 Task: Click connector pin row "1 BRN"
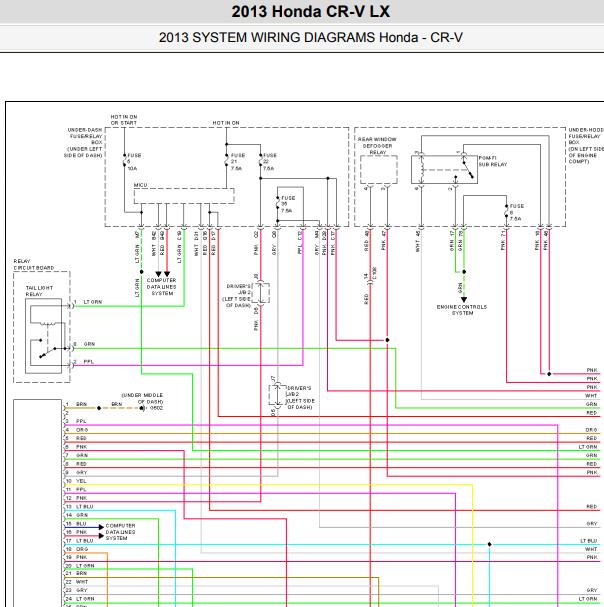76,404
